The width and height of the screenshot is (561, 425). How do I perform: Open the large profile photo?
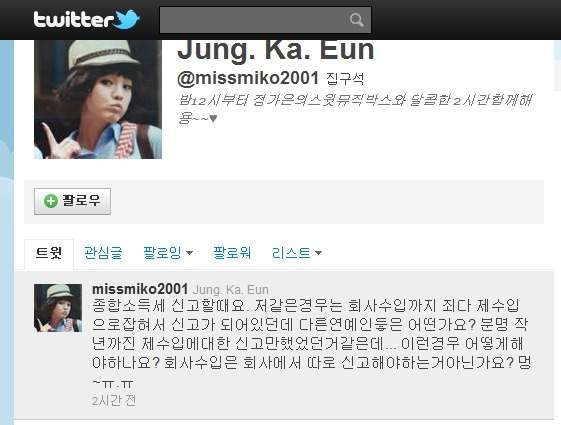coord(98,99)
